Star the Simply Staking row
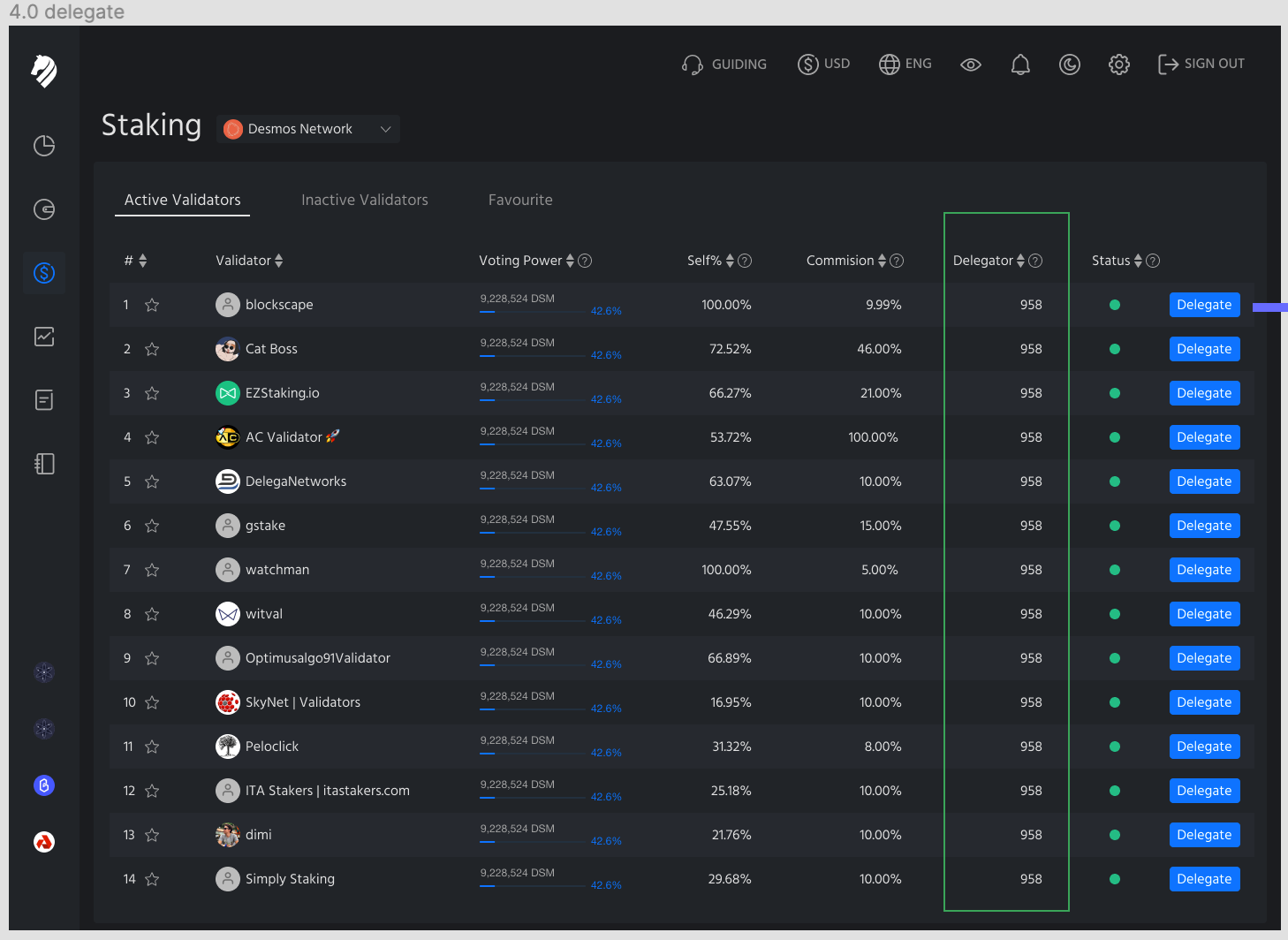Viewport: 1288px width, 940px height. (152, 879)
